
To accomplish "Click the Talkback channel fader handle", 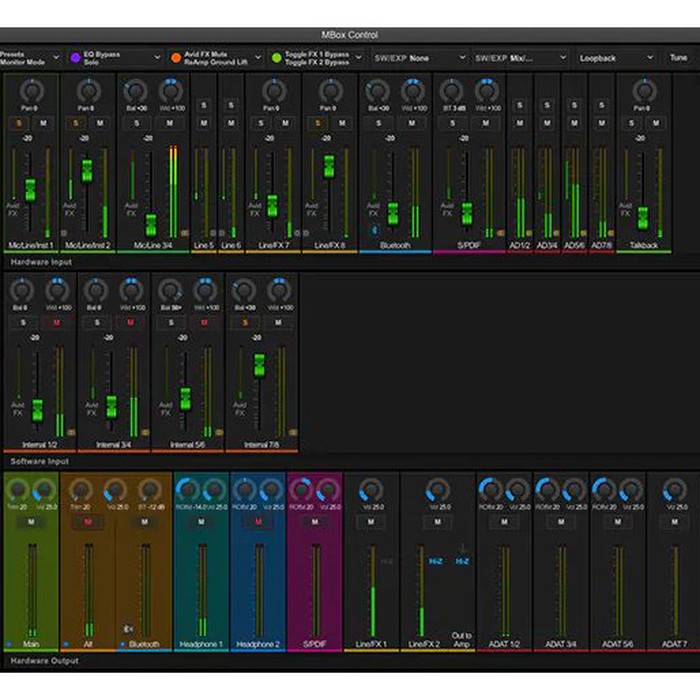I will pyautogui.click(x=643, y=218).
